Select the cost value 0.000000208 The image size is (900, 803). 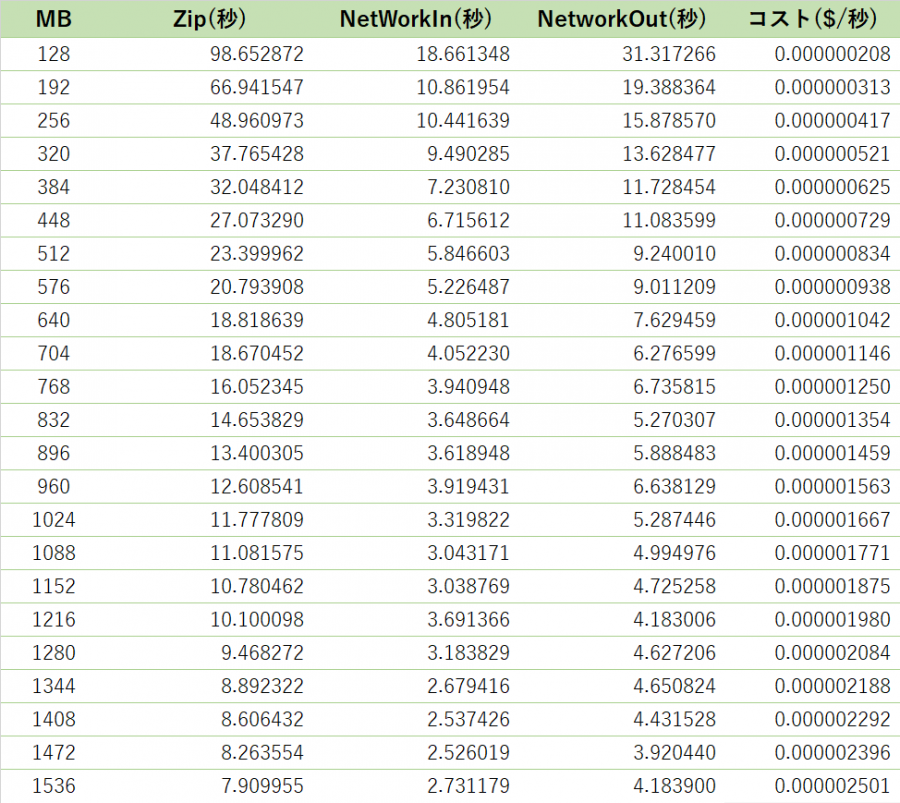click(x=832, y=54)
